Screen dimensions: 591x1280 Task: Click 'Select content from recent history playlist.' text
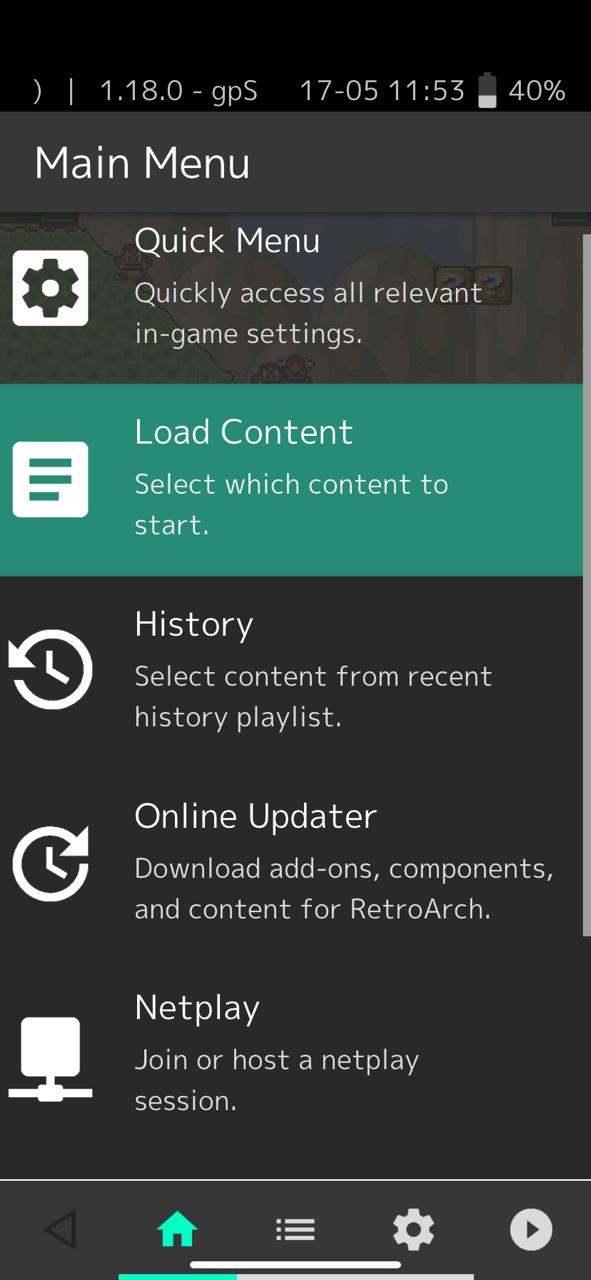(313, 697)
